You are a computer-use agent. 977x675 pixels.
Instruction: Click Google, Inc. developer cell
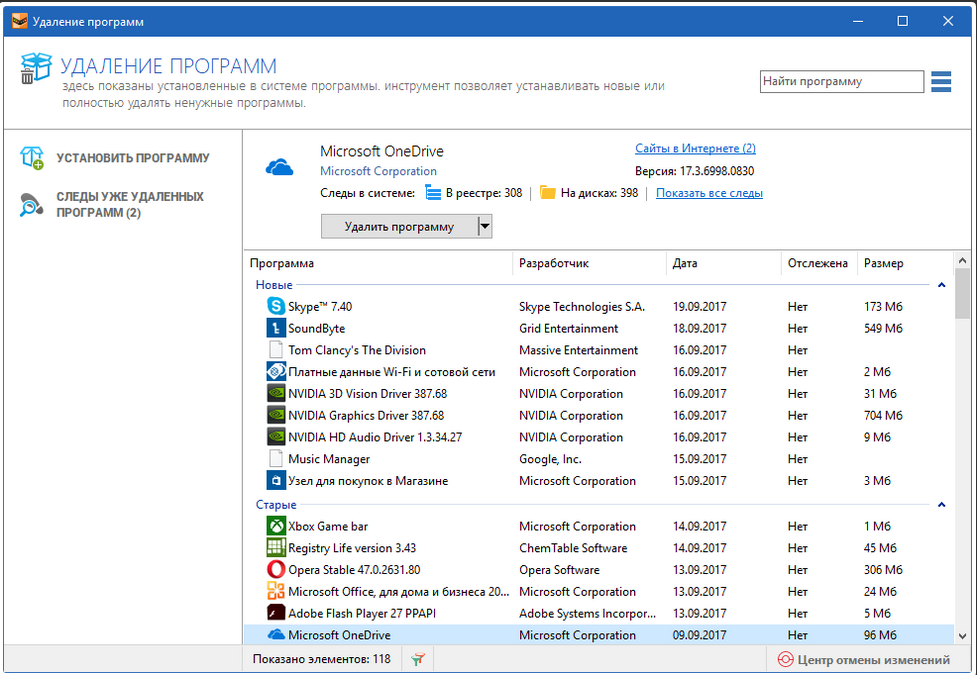[x=550, y=459]
